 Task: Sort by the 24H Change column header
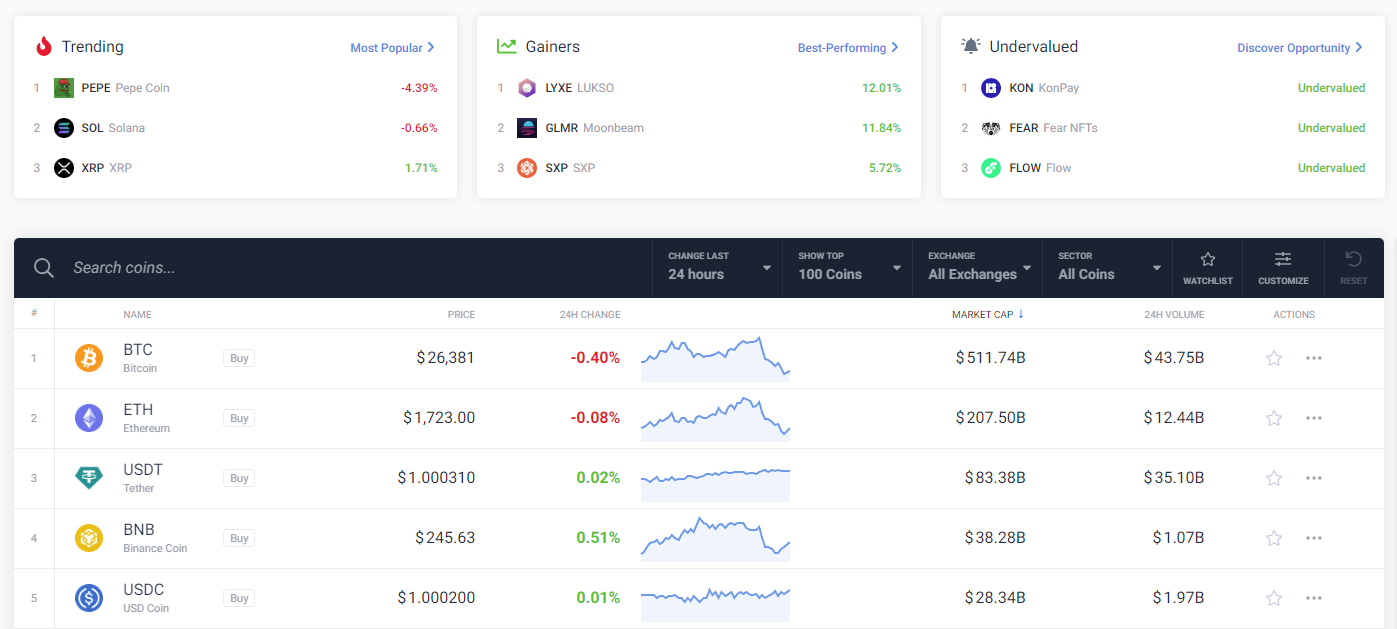590,314
